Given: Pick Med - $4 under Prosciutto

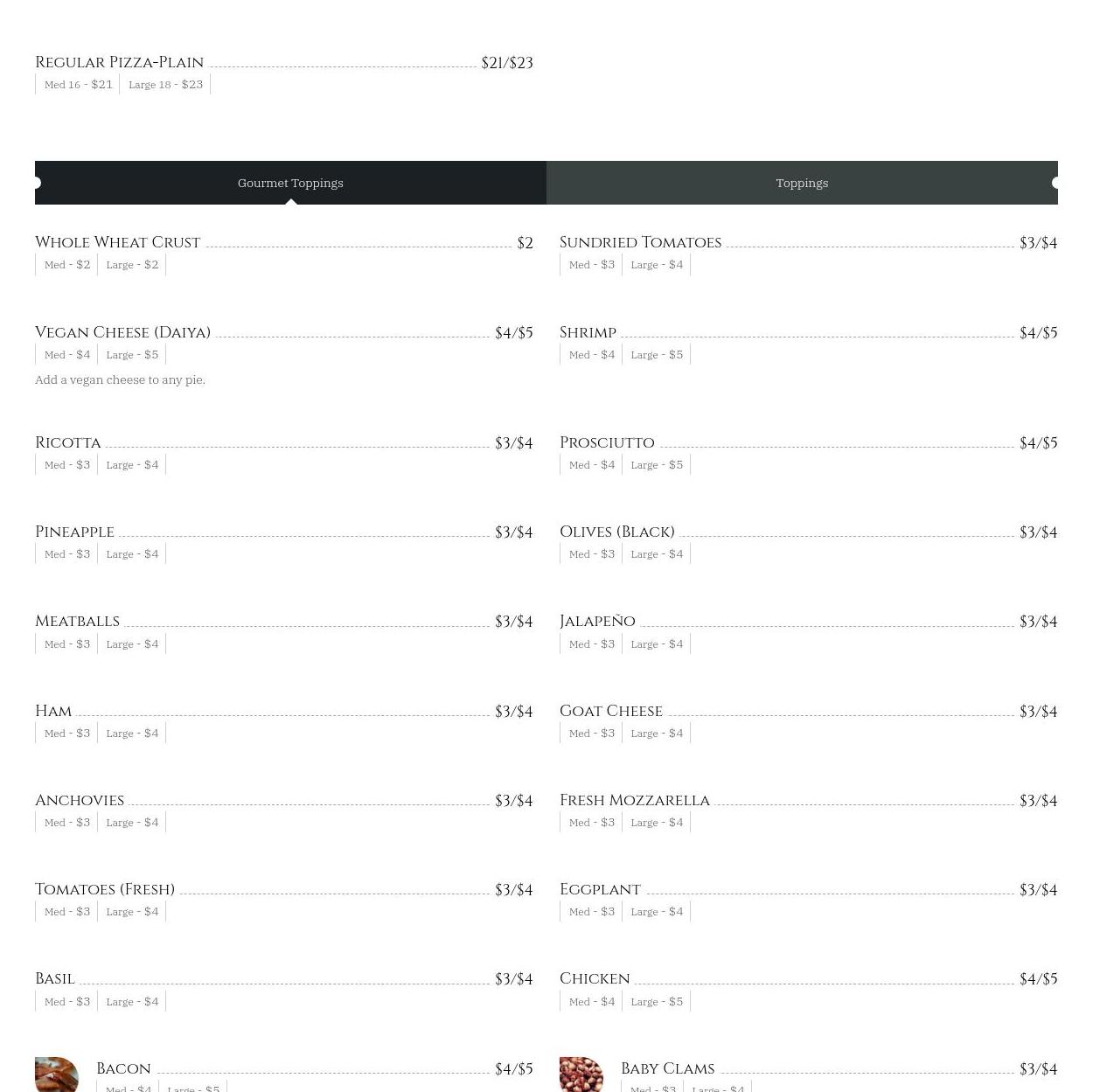Looking at the screenshot, I should point(591,464).
